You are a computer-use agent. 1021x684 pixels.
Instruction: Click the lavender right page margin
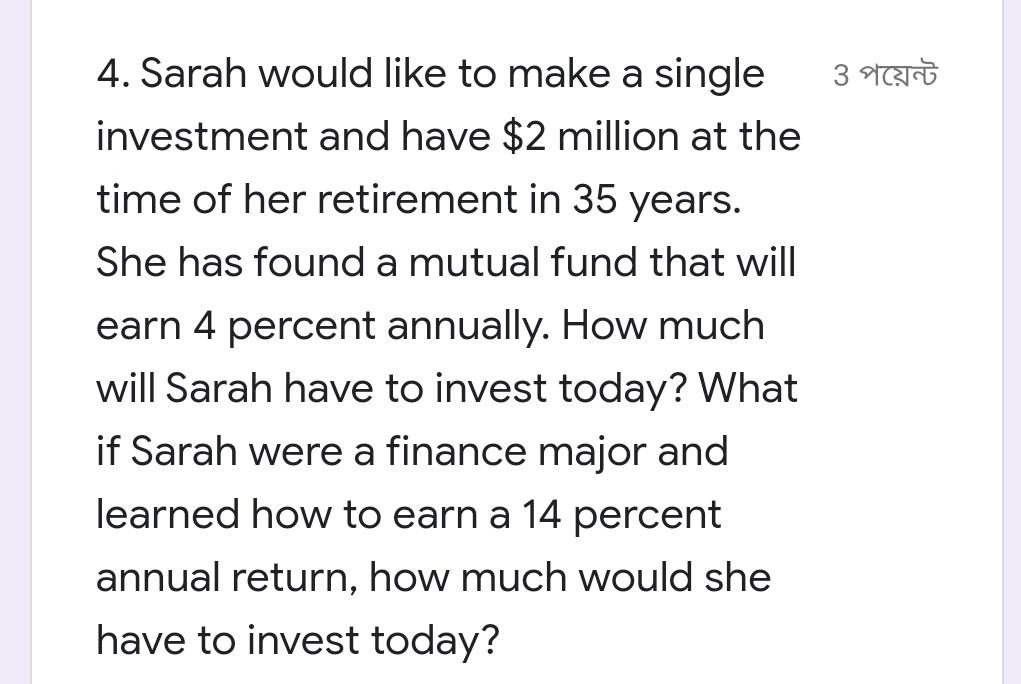point(1012,342)
